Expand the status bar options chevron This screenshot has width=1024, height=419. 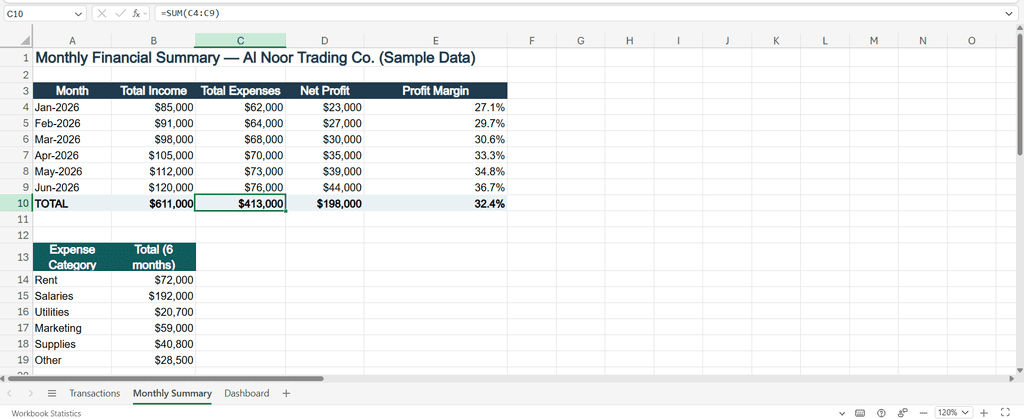click(841, 413)
